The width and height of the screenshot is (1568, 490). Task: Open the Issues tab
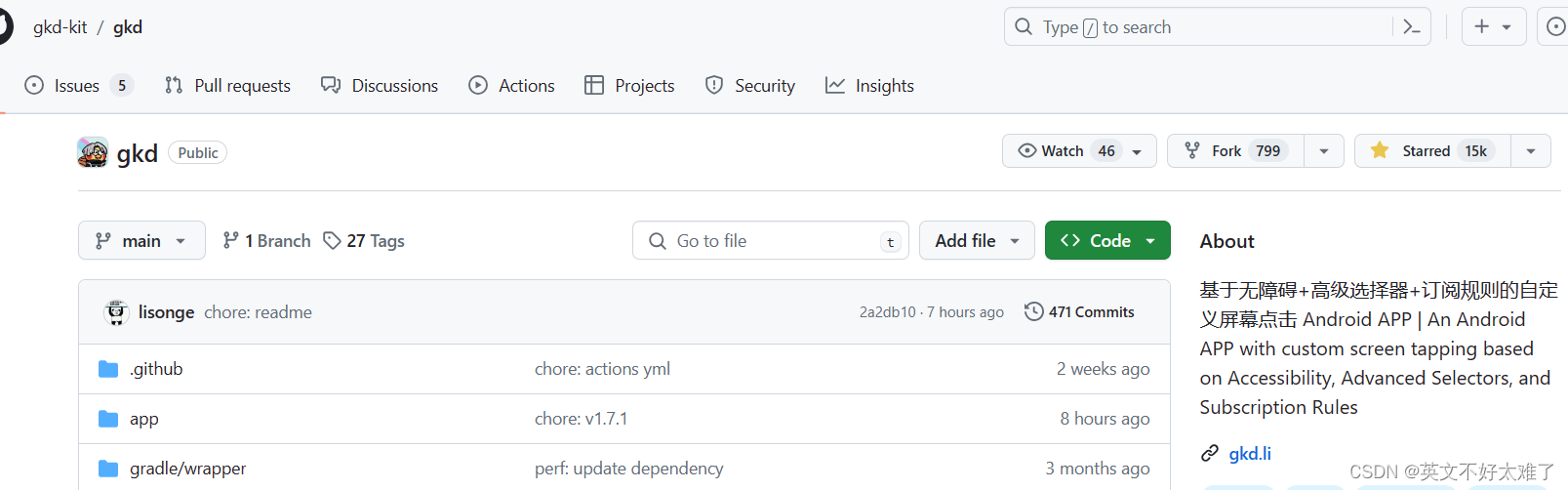click(78, 86)
